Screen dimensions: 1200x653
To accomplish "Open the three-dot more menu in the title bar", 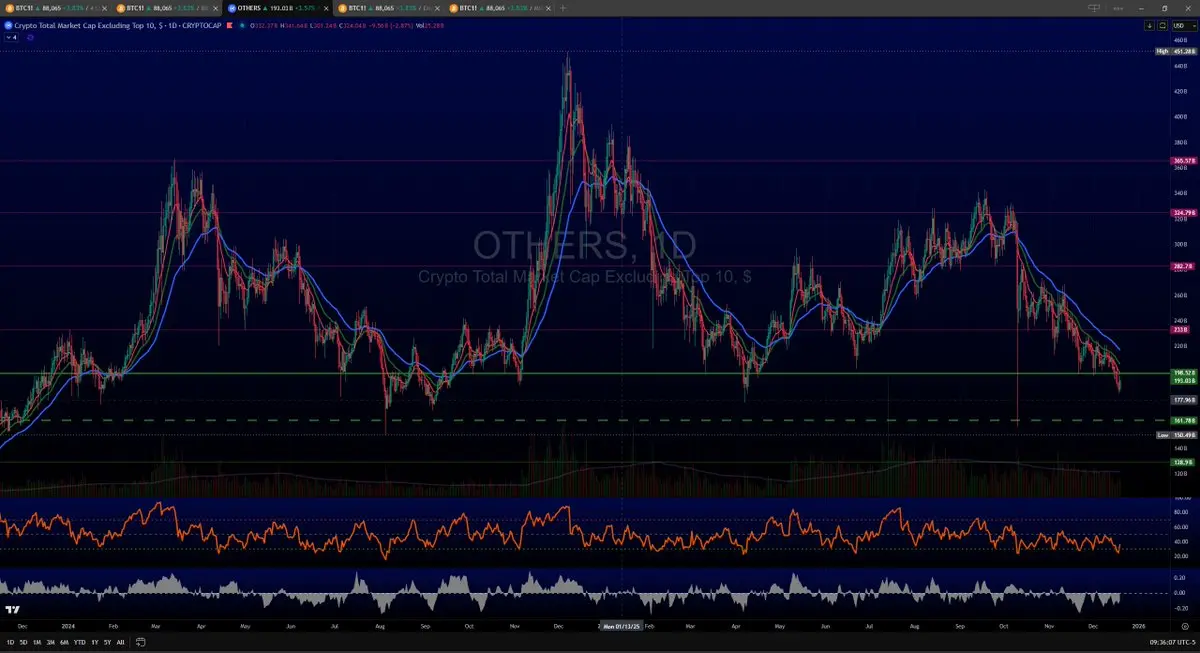I will 1119,7.
